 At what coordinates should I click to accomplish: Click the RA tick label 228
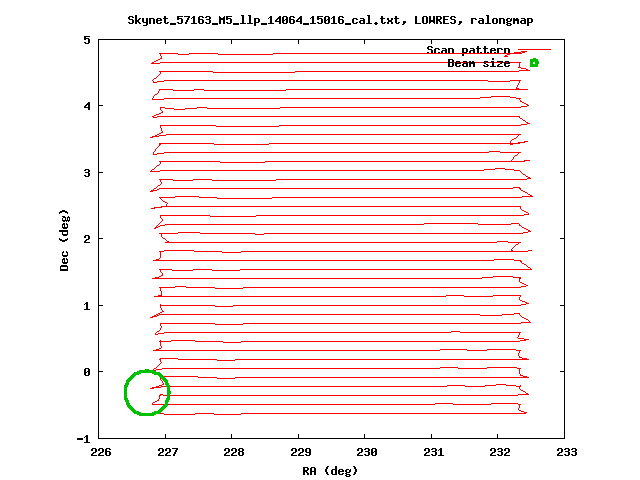[x=234, y=452]
